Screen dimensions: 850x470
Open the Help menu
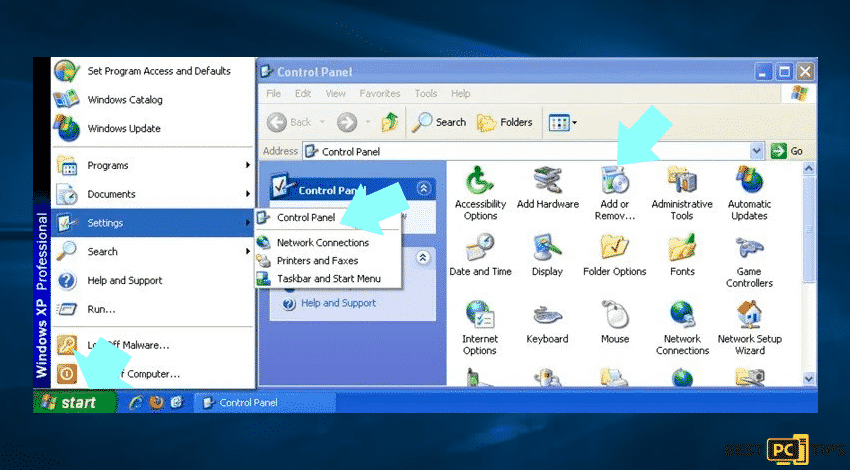[x=460, y=94]
